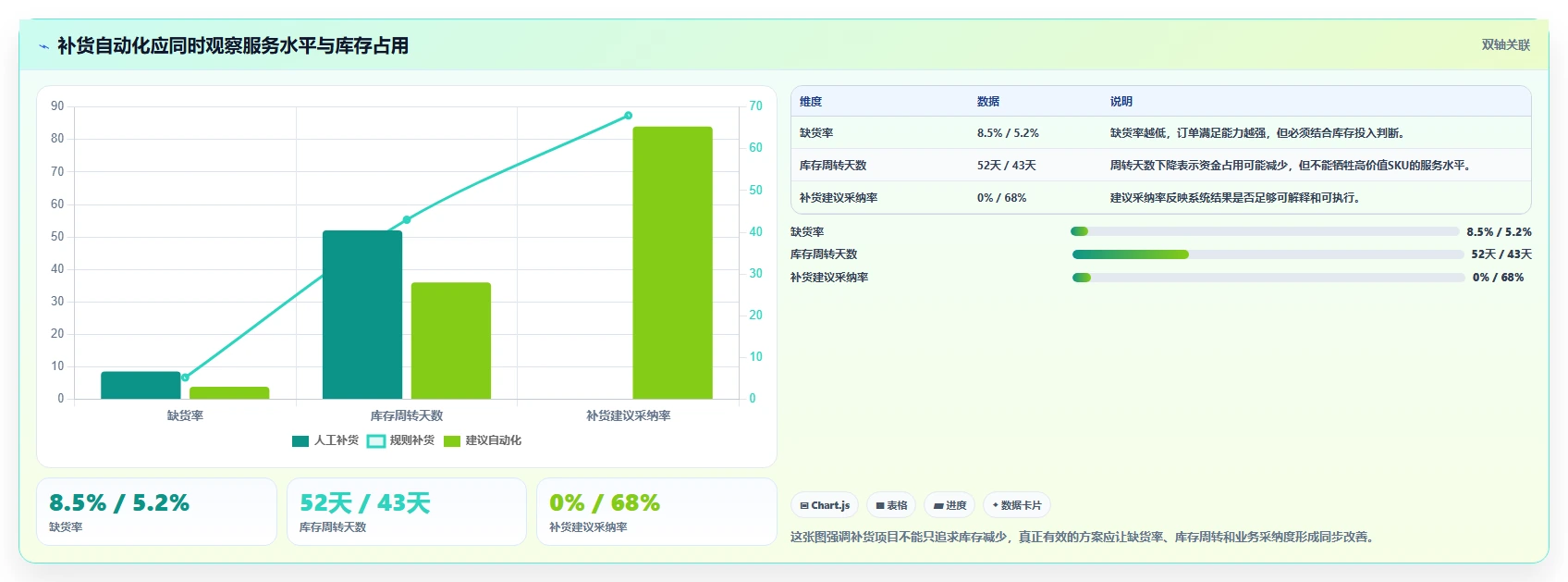
Task: Click description starting 周转天数下降
Action: pos(1292,166)
